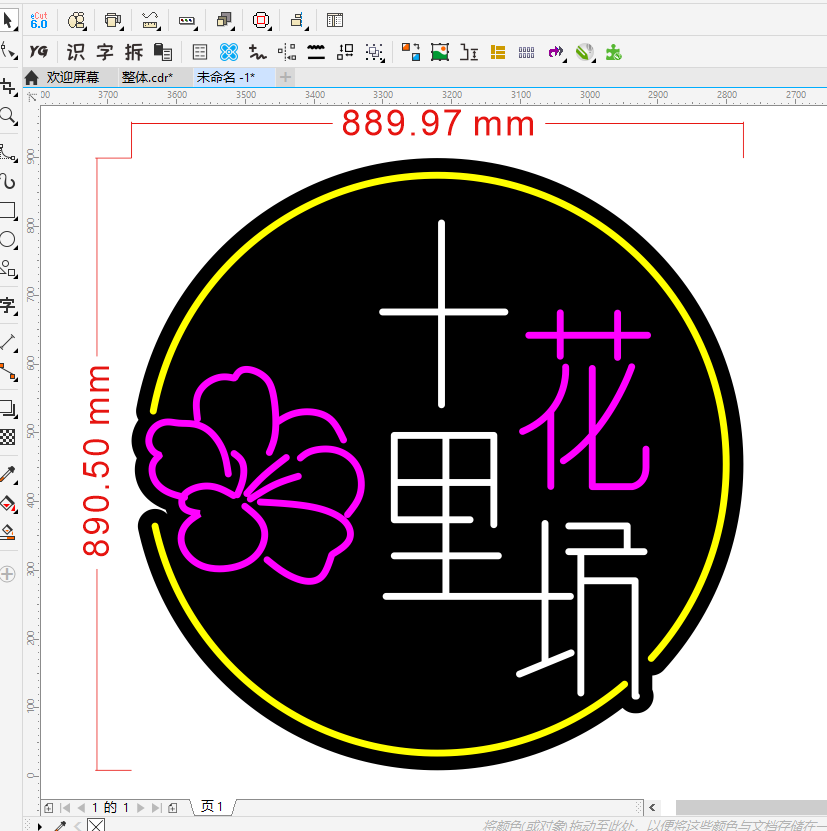Add page before current with left plus icon

pyautogui.click(x=49, y=808)
